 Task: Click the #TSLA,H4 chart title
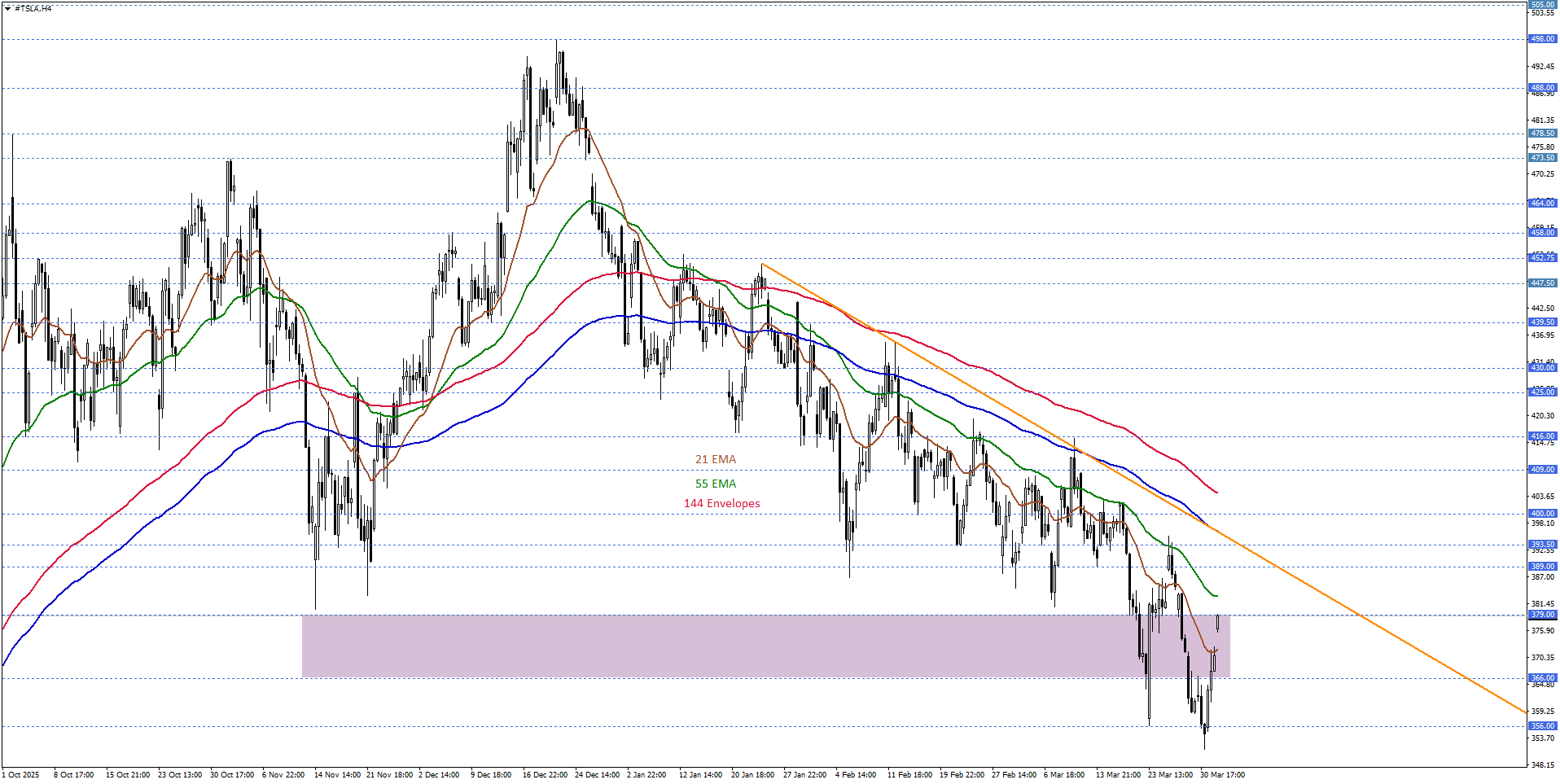(33, 8)
